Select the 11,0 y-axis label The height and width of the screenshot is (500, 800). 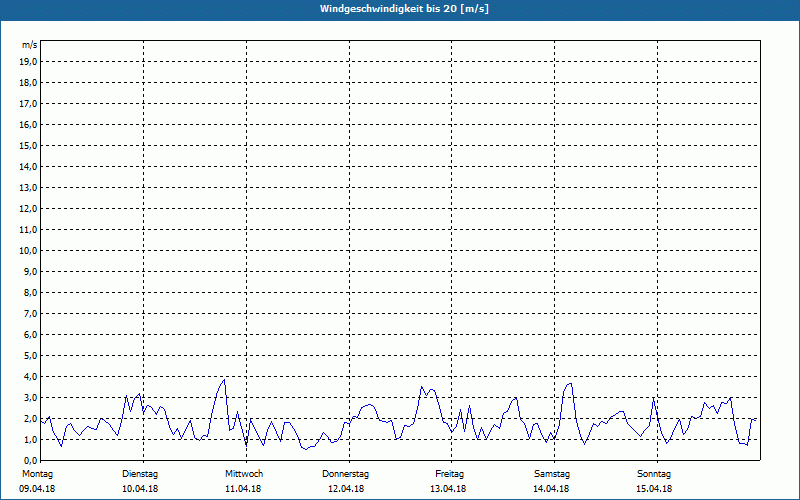pyautogui.click(x=28, y=230)
